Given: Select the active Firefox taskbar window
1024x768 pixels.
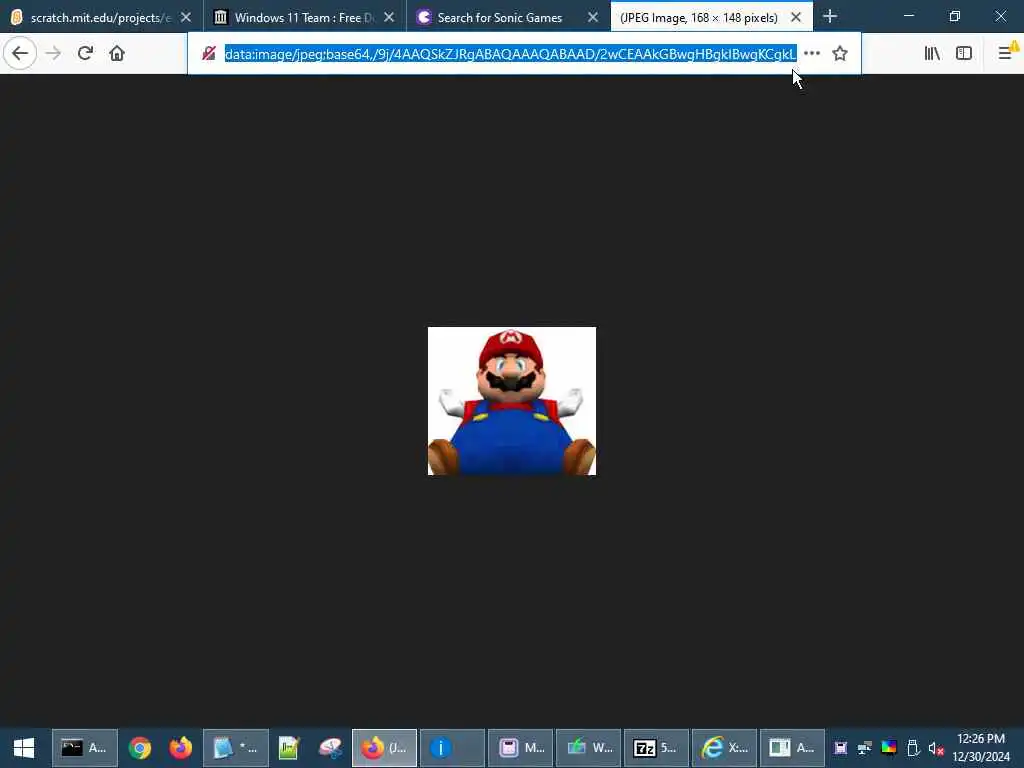Looking at the screenshot, I should (384, 748).
